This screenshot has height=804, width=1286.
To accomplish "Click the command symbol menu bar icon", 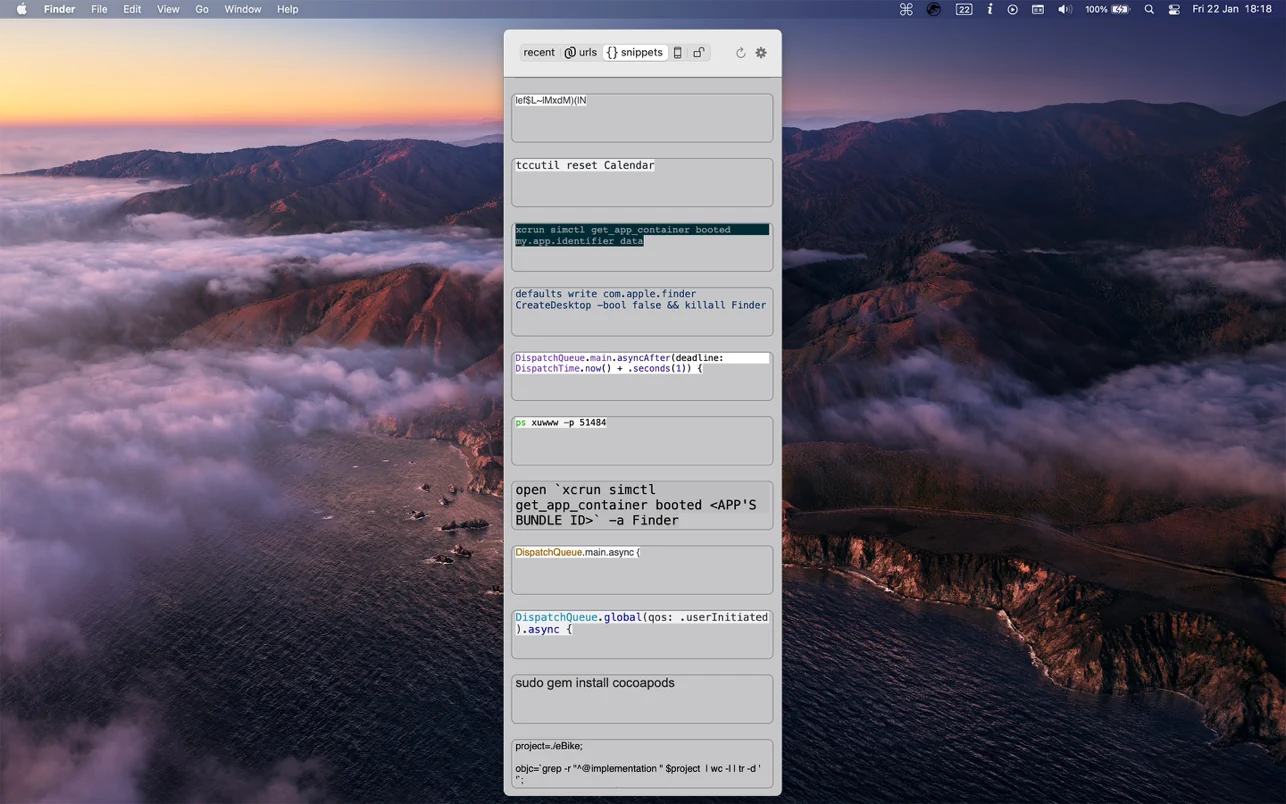I will pos(905,9).
